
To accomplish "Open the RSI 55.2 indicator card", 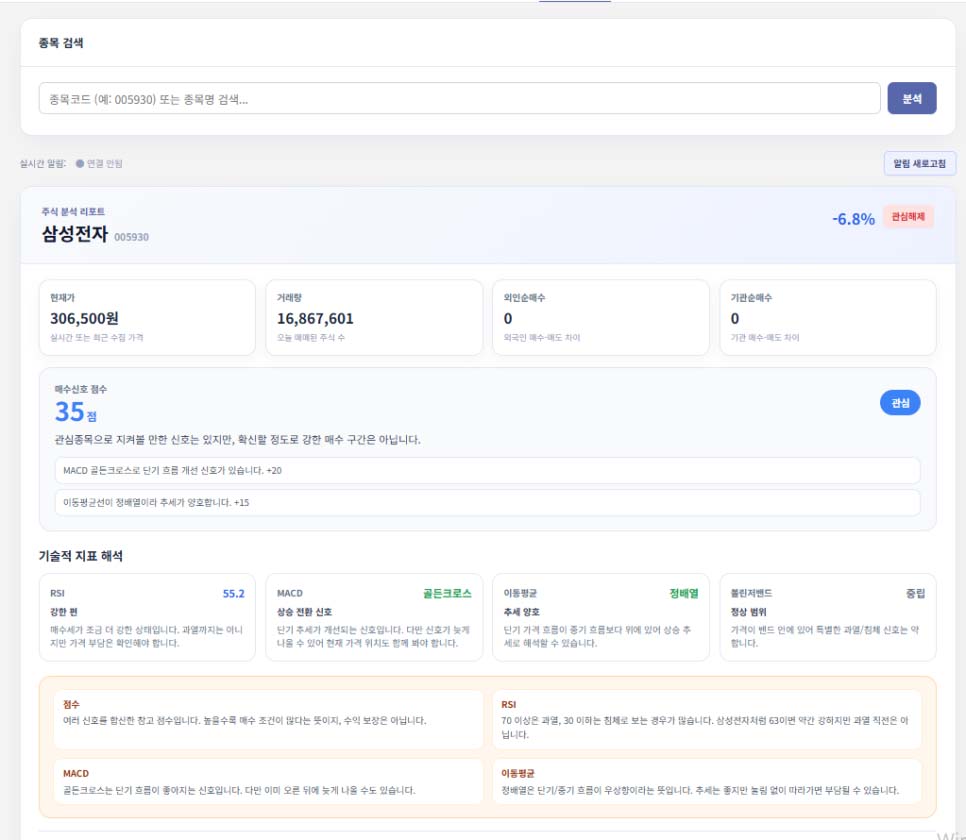I will (x=147, y=618).
